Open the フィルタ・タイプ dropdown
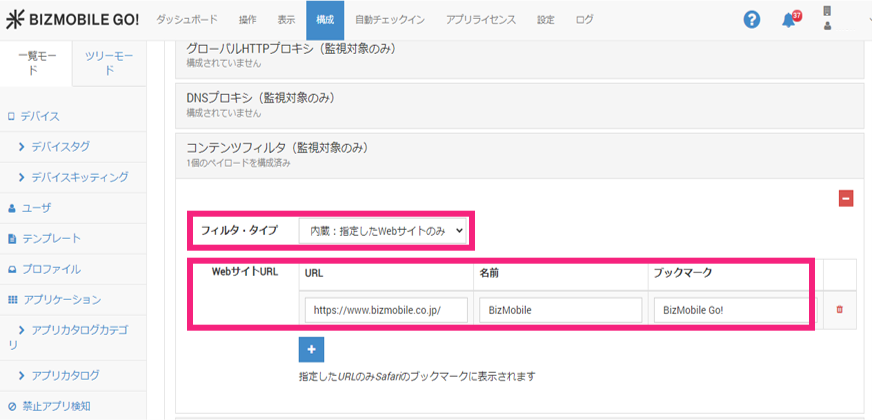This screenshot has height=420, width=872. (384, 231)
